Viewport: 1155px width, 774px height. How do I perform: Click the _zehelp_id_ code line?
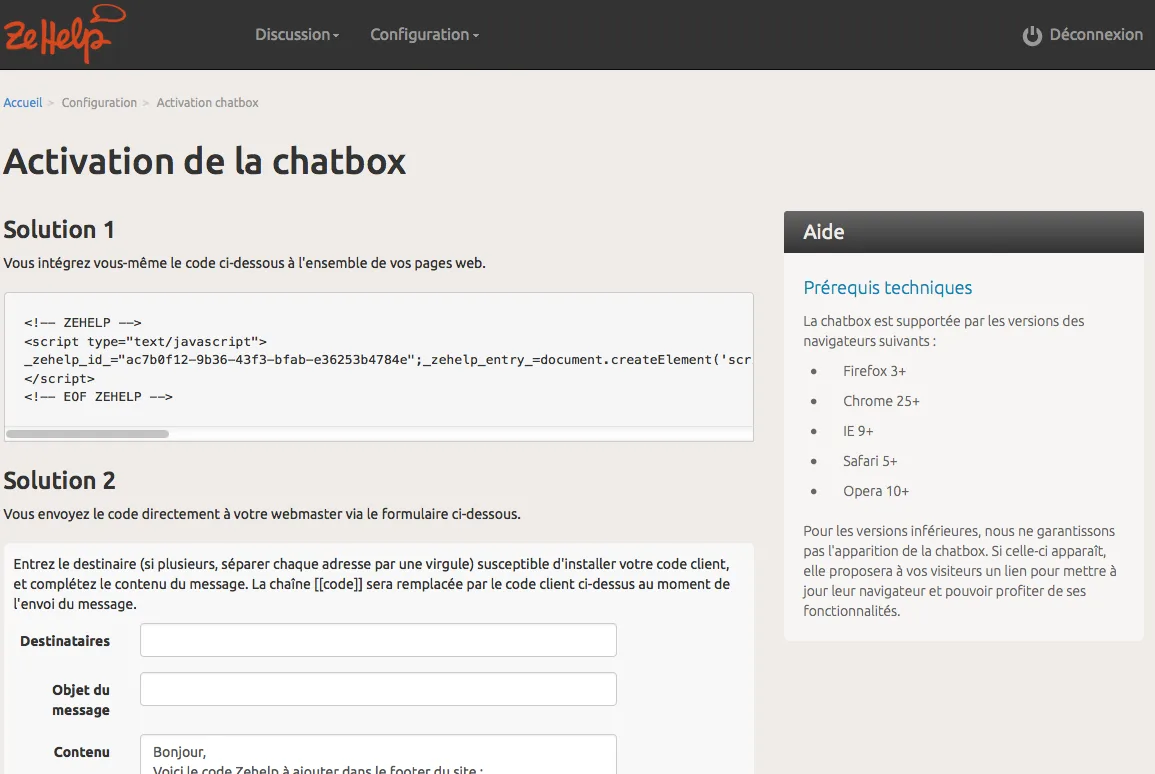click(x=387, y=359)
